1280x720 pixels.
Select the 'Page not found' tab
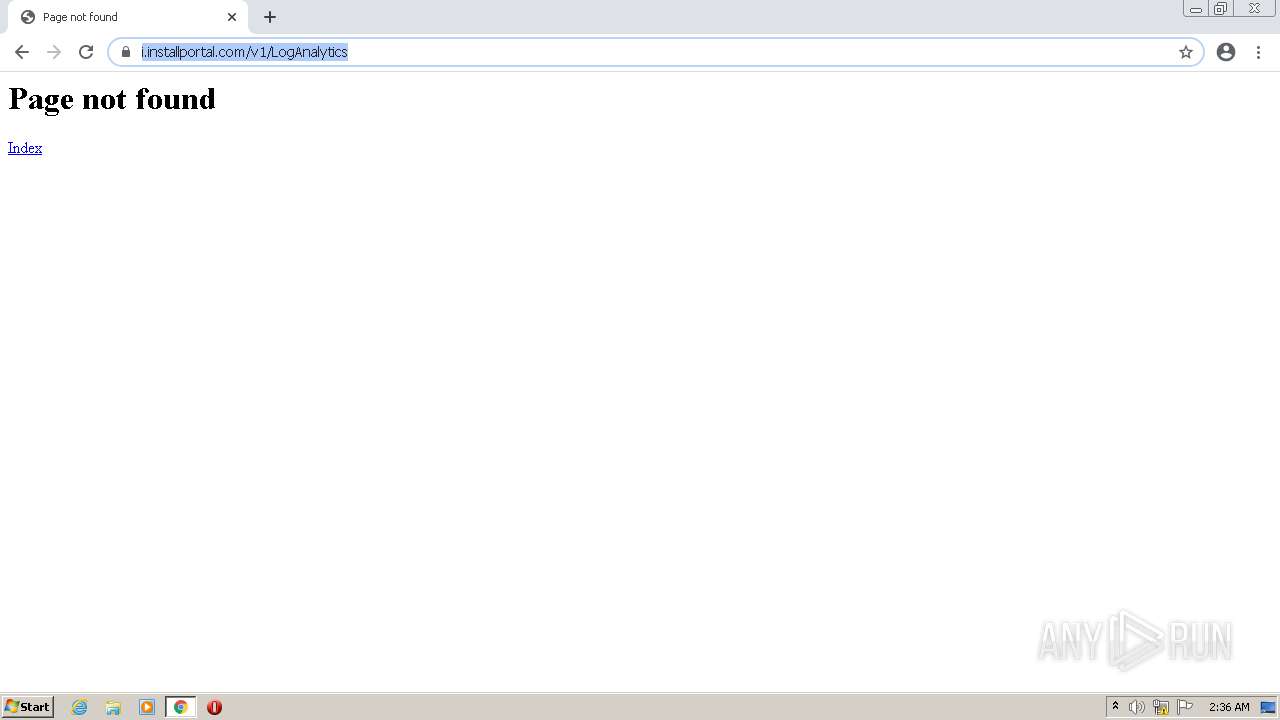[x=128, y=17]
